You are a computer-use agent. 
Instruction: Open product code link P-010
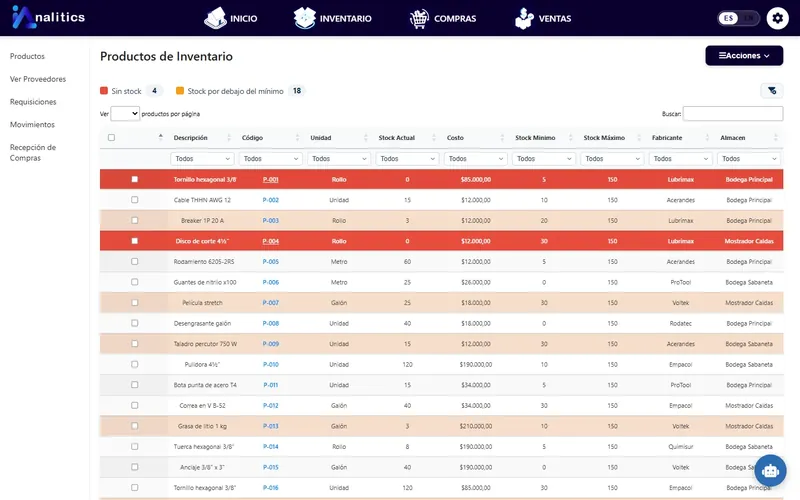click(270, 364)
